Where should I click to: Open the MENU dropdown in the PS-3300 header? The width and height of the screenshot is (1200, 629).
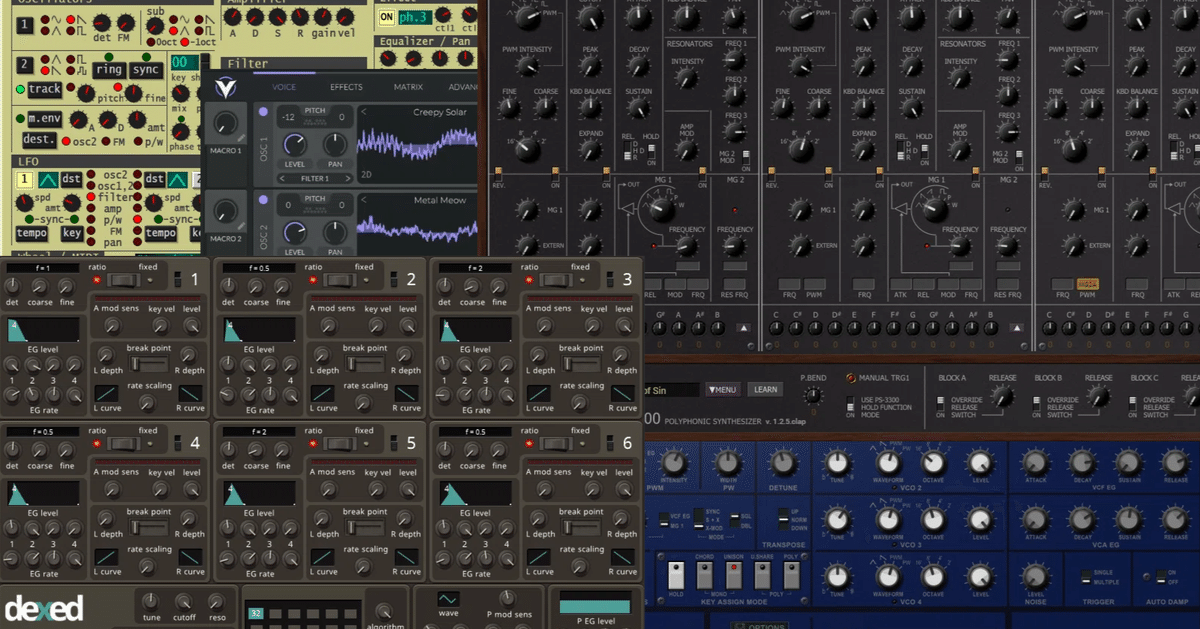(x=724, y=389)
